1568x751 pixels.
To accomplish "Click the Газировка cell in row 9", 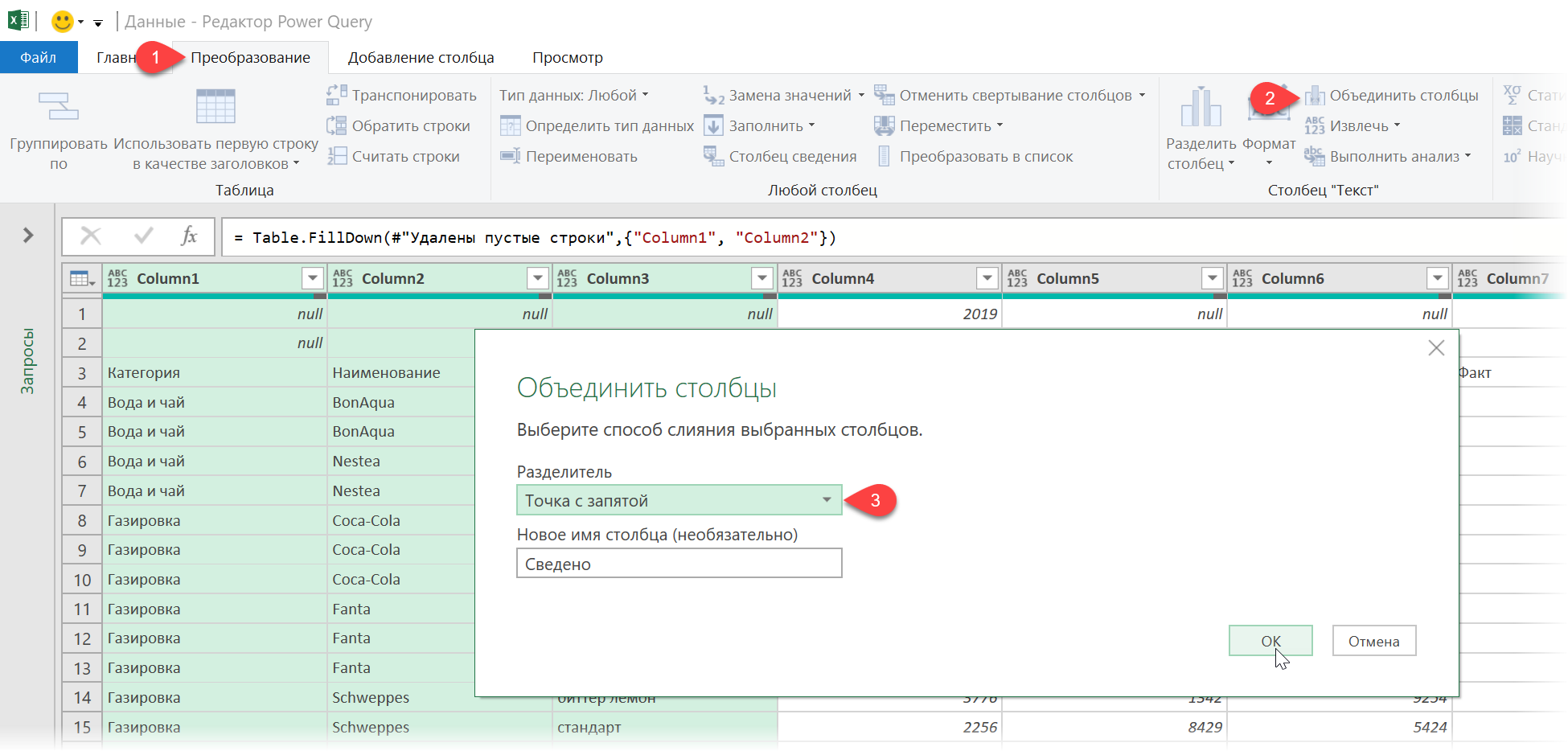I will [215, 550].
